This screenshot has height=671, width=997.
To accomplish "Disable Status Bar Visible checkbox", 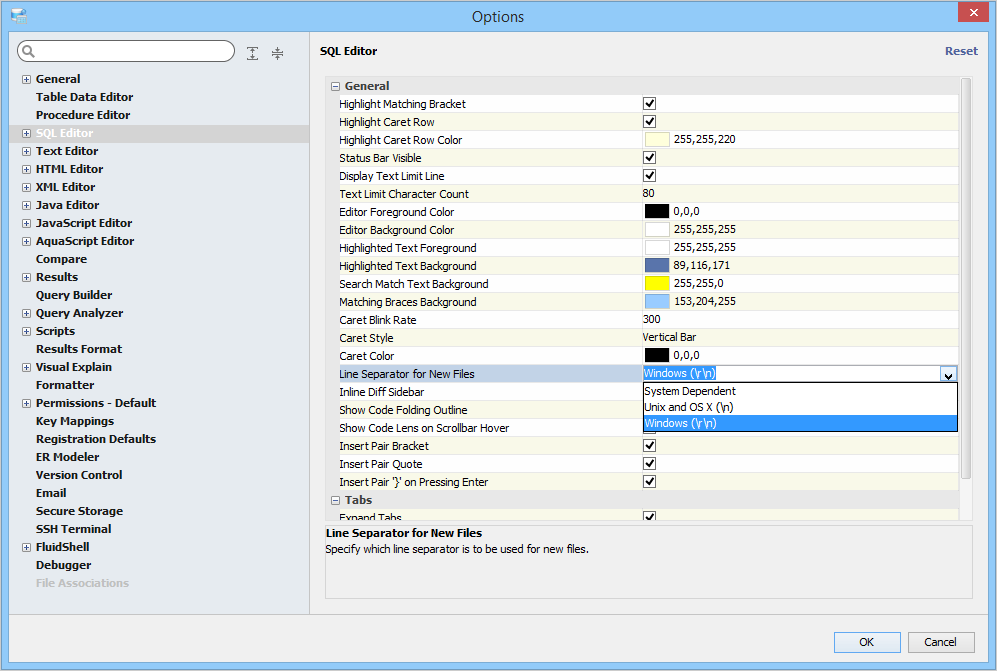I will 649,158.
